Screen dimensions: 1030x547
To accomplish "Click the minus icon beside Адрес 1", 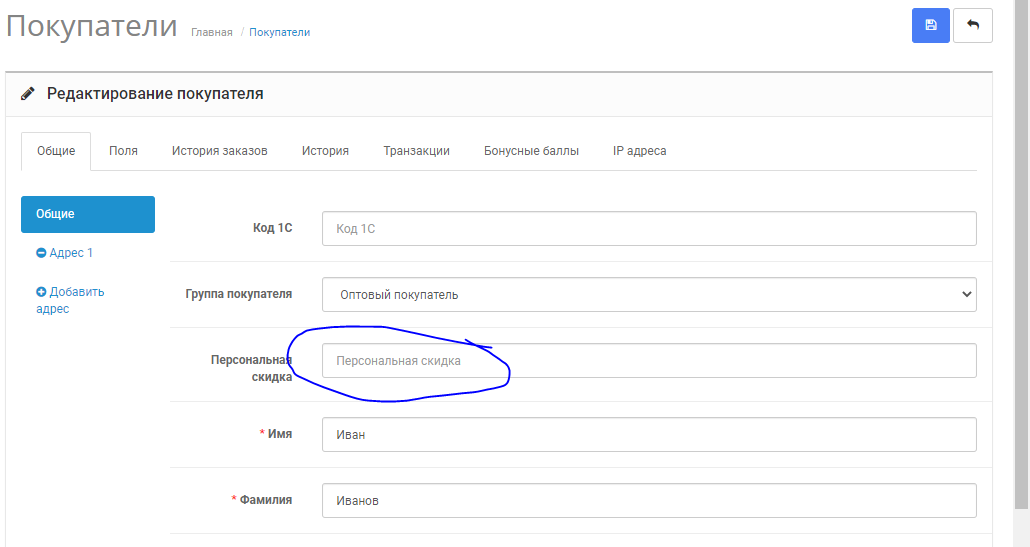I will [x=41, y=253].
